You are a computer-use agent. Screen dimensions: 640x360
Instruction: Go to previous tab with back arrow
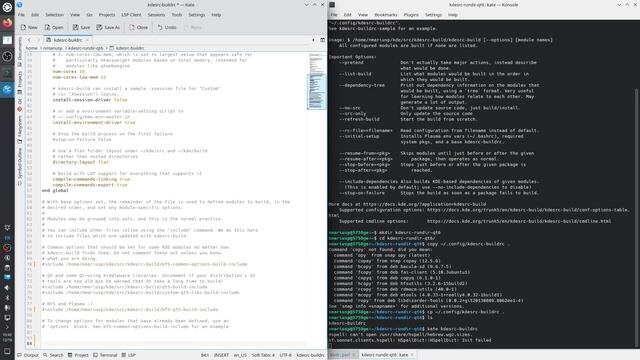[x=29, y=40]
